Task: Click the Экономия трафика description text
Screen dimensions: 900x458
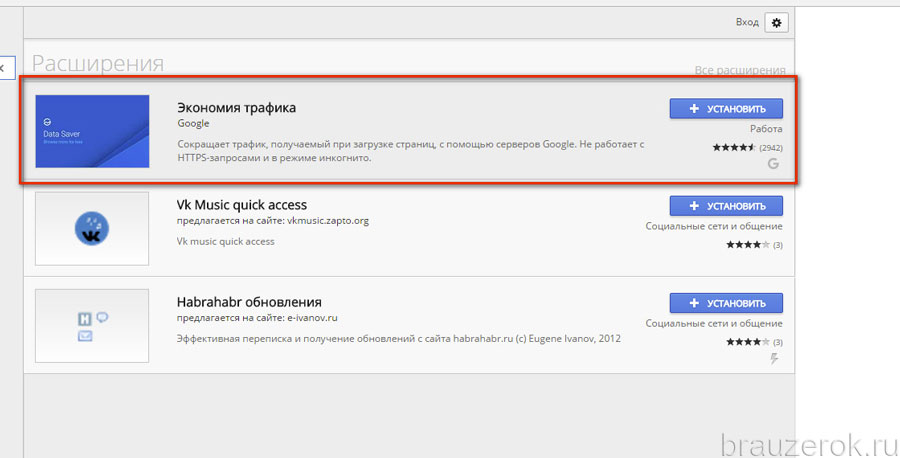Action: 410,151
